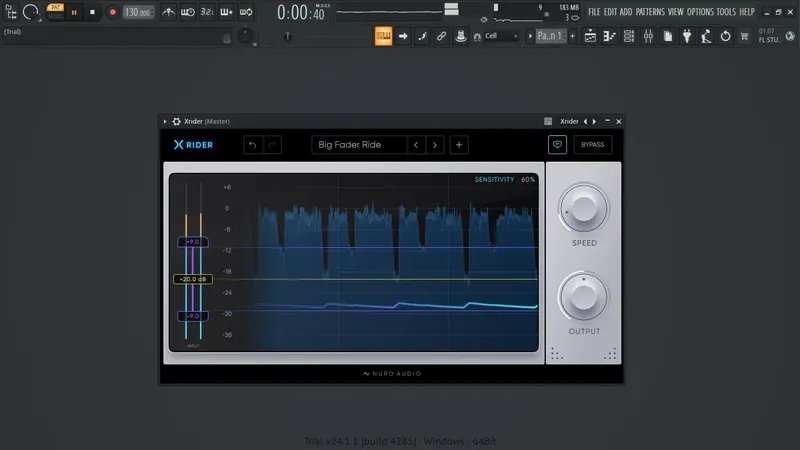The width and height of the screenshot is (800, 450).
Task: Open the PATTERNS menu
Action: (x=650, y=12)
